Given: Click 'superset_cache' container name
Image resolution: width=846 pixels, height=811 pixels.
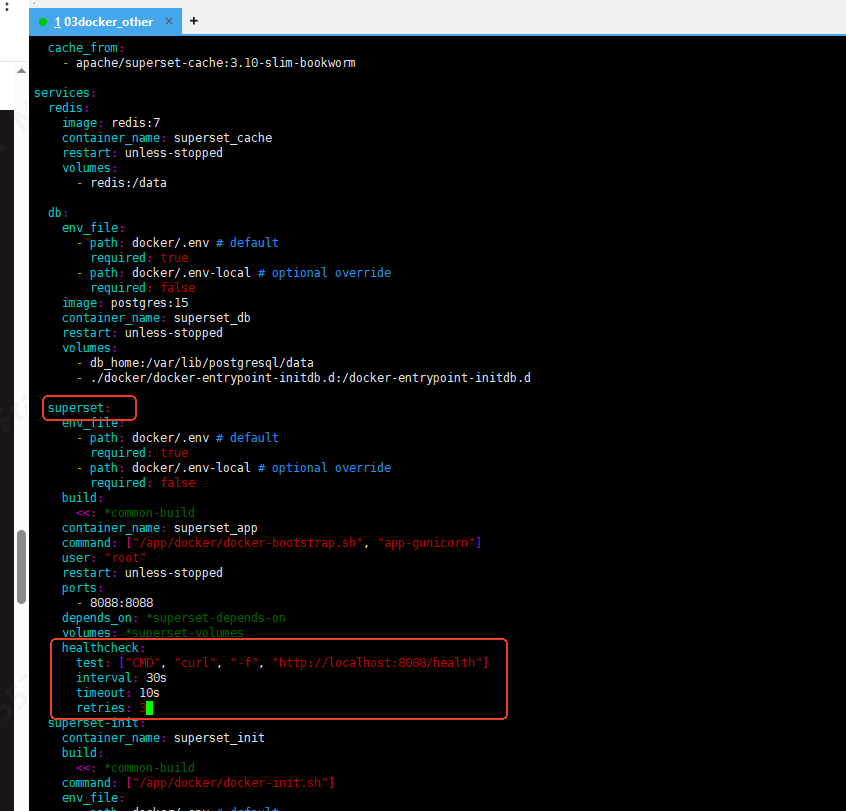Looking at the screenshot, I should coord(223,138).
